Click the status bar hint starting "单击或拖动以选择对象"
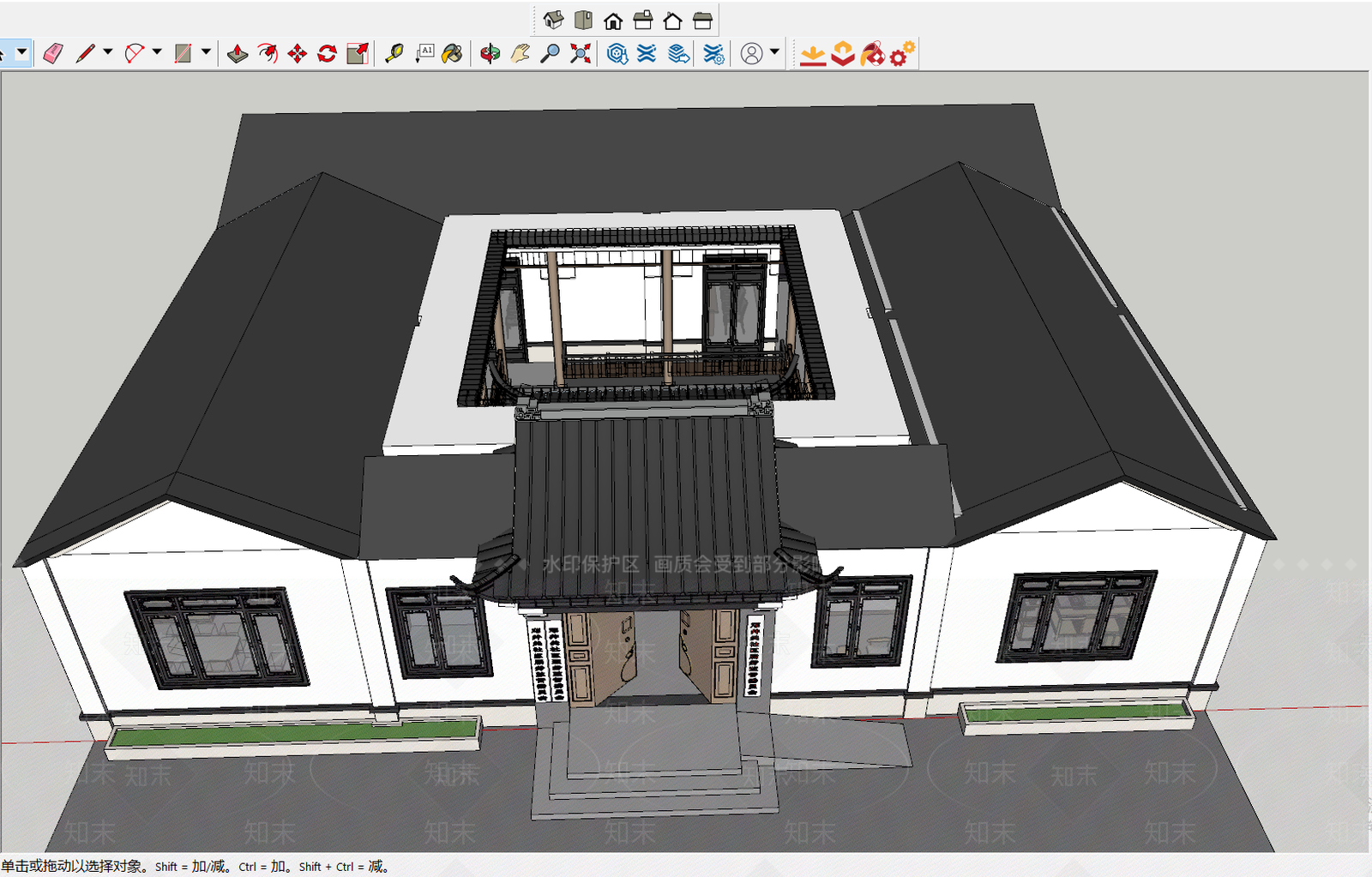This screenshot has height=877, width=1372. (x=195, y=866)
